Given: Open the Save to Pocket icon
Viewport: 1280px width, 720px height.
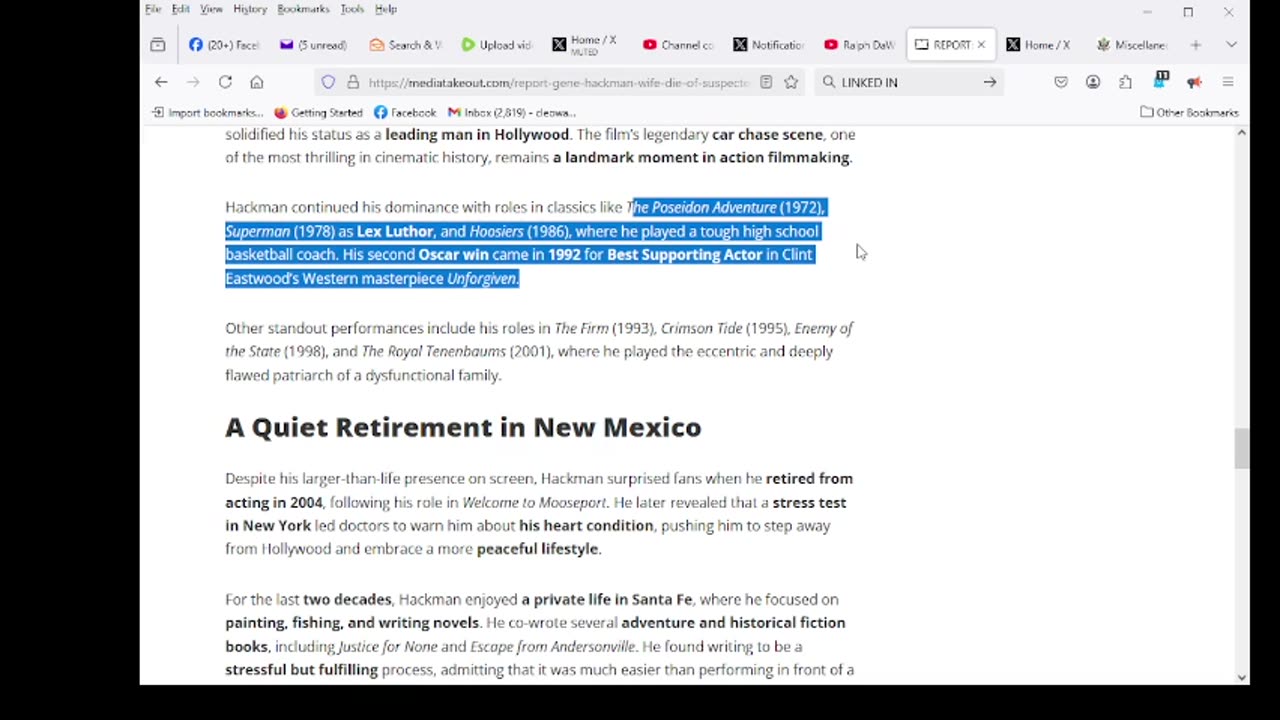Looking at the screenshot, I should [x=1061, y=82].
